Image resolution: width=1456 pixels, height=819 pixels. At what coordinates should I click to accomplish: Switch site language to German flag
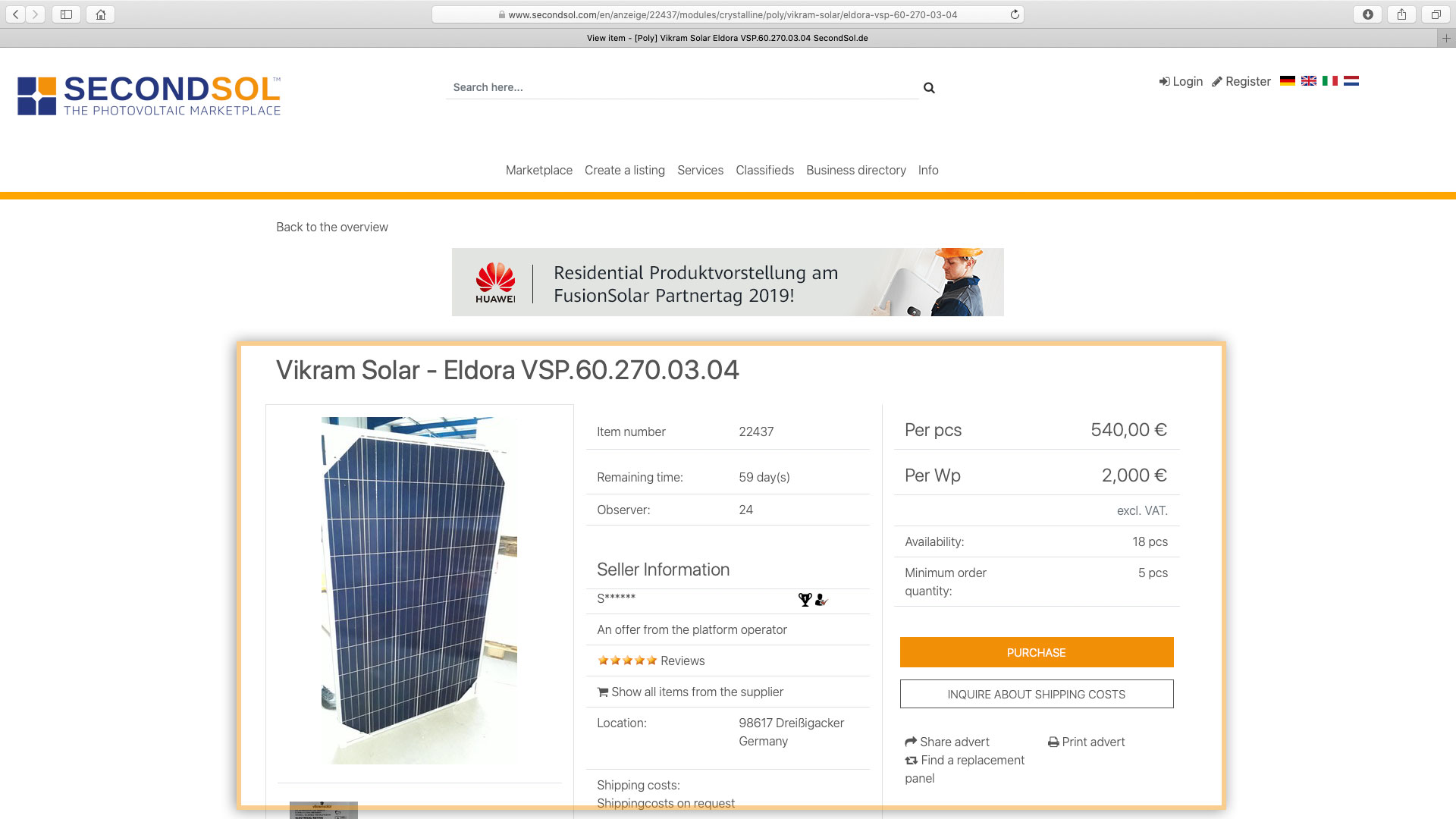1287,81
